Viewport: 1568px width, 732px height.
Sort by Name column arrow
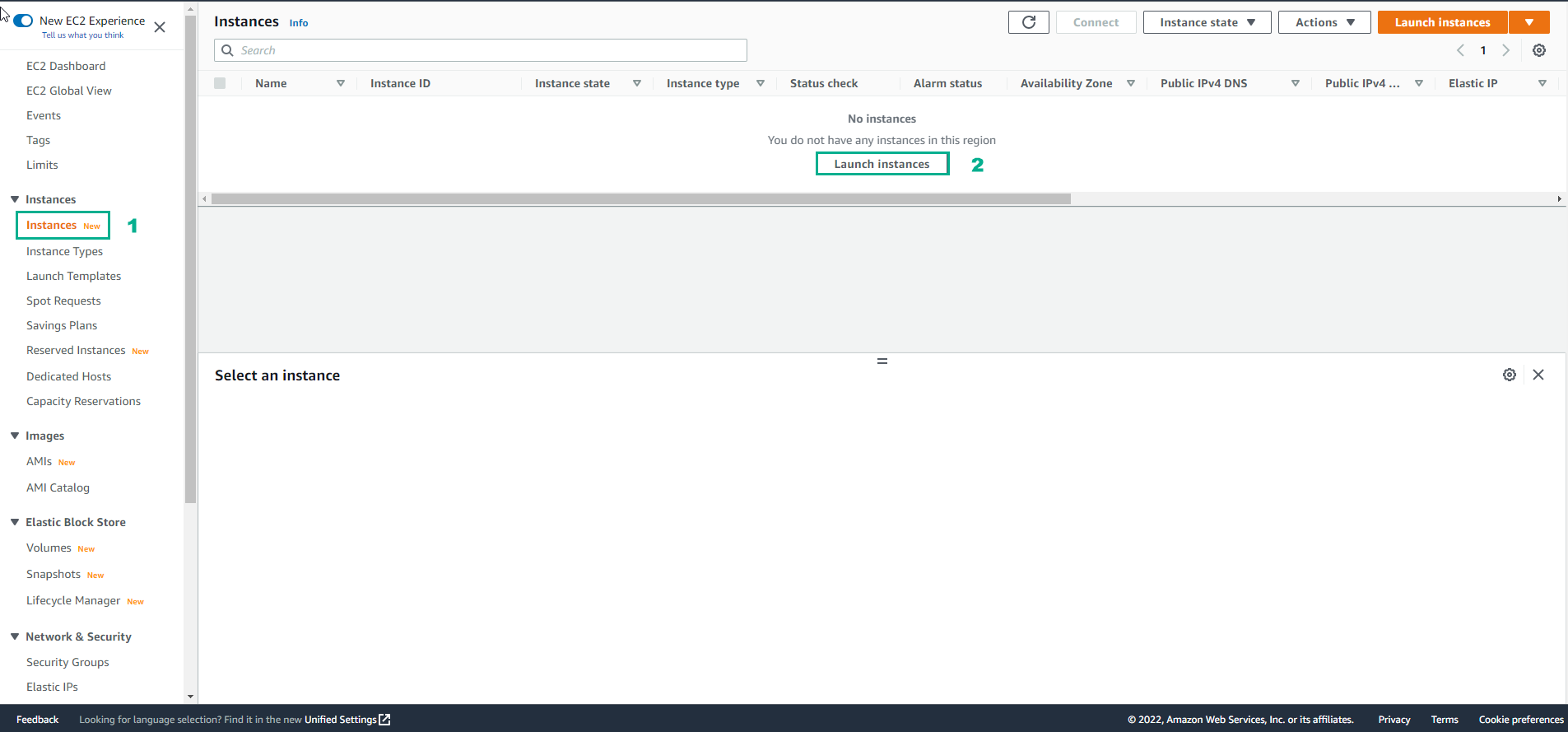(x=340, y=83)
